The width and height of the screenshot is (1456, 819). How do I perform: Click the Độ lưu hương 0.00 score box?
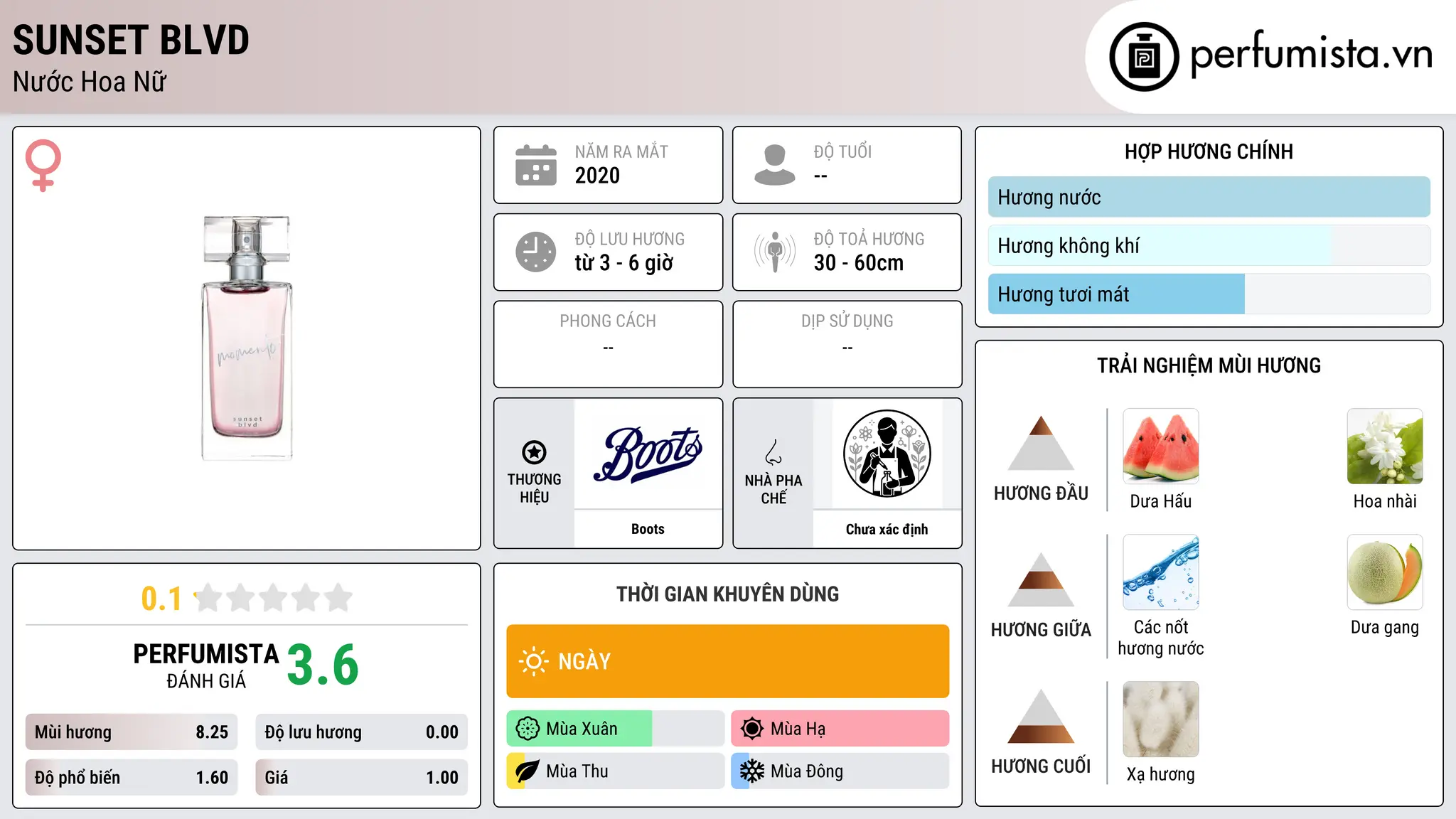tap(362, 732)
